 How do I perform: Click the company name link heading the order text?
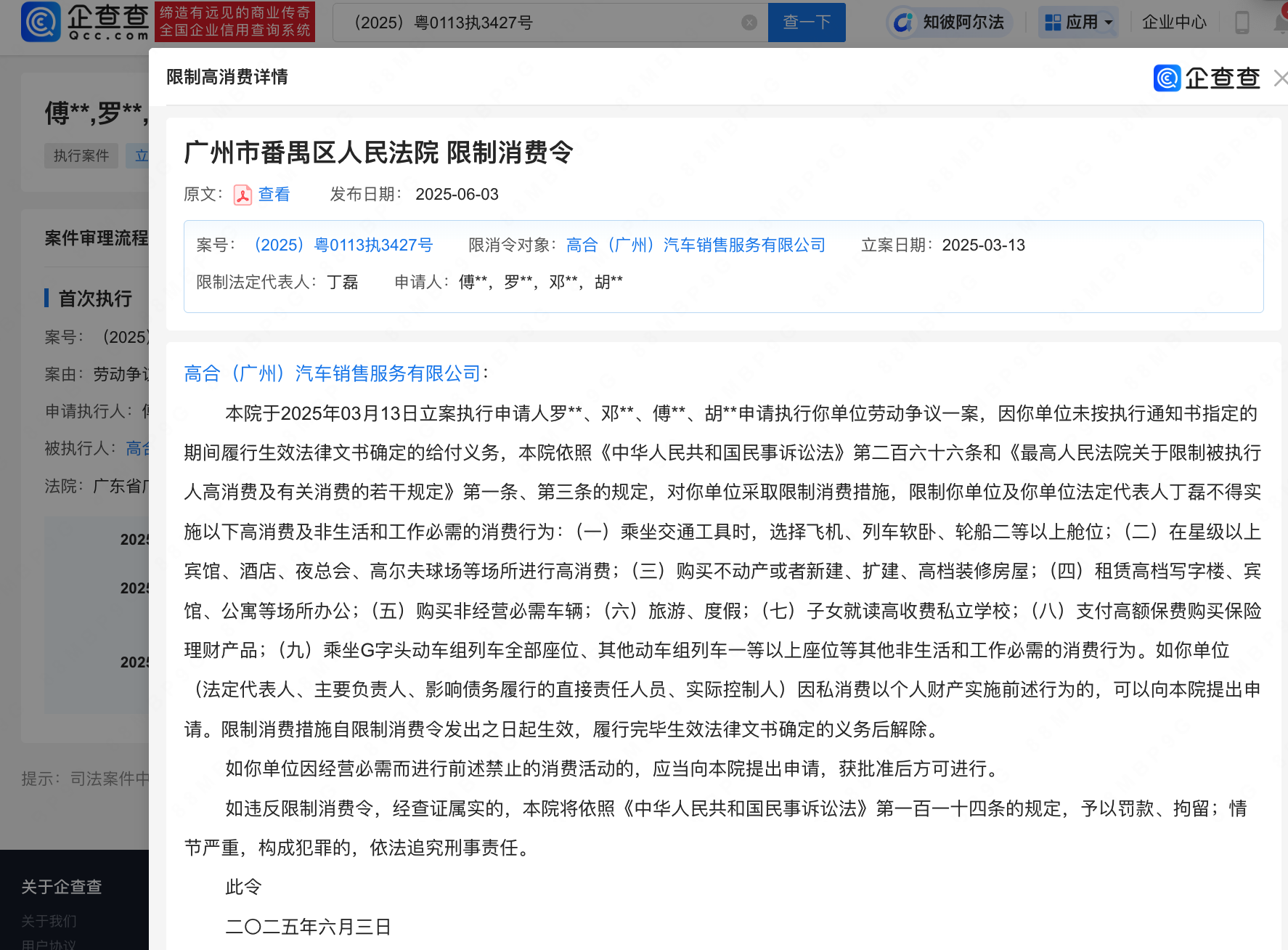(x=333, y=373)
